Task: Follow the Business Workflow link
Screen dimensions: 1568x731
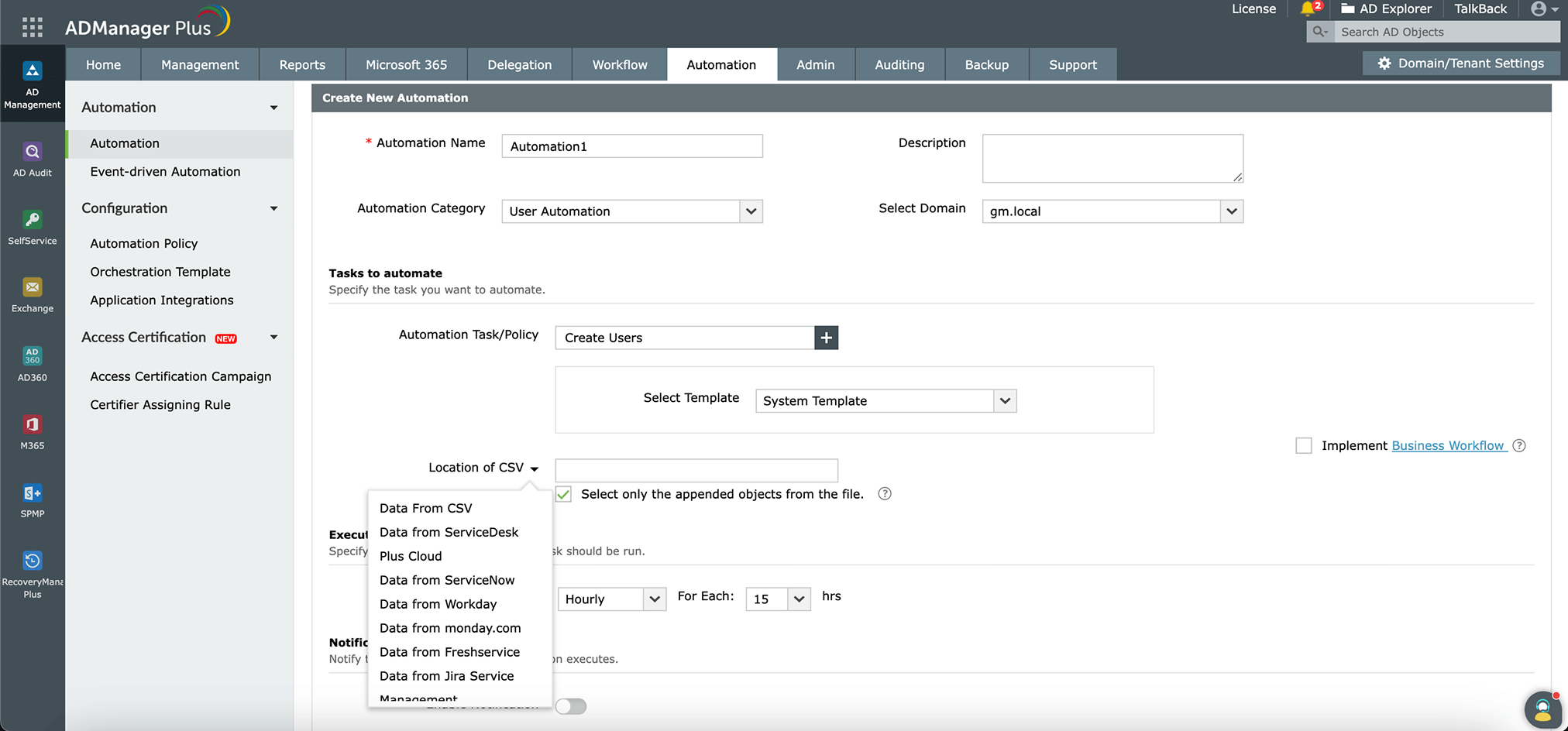Action: (1448, 445)
